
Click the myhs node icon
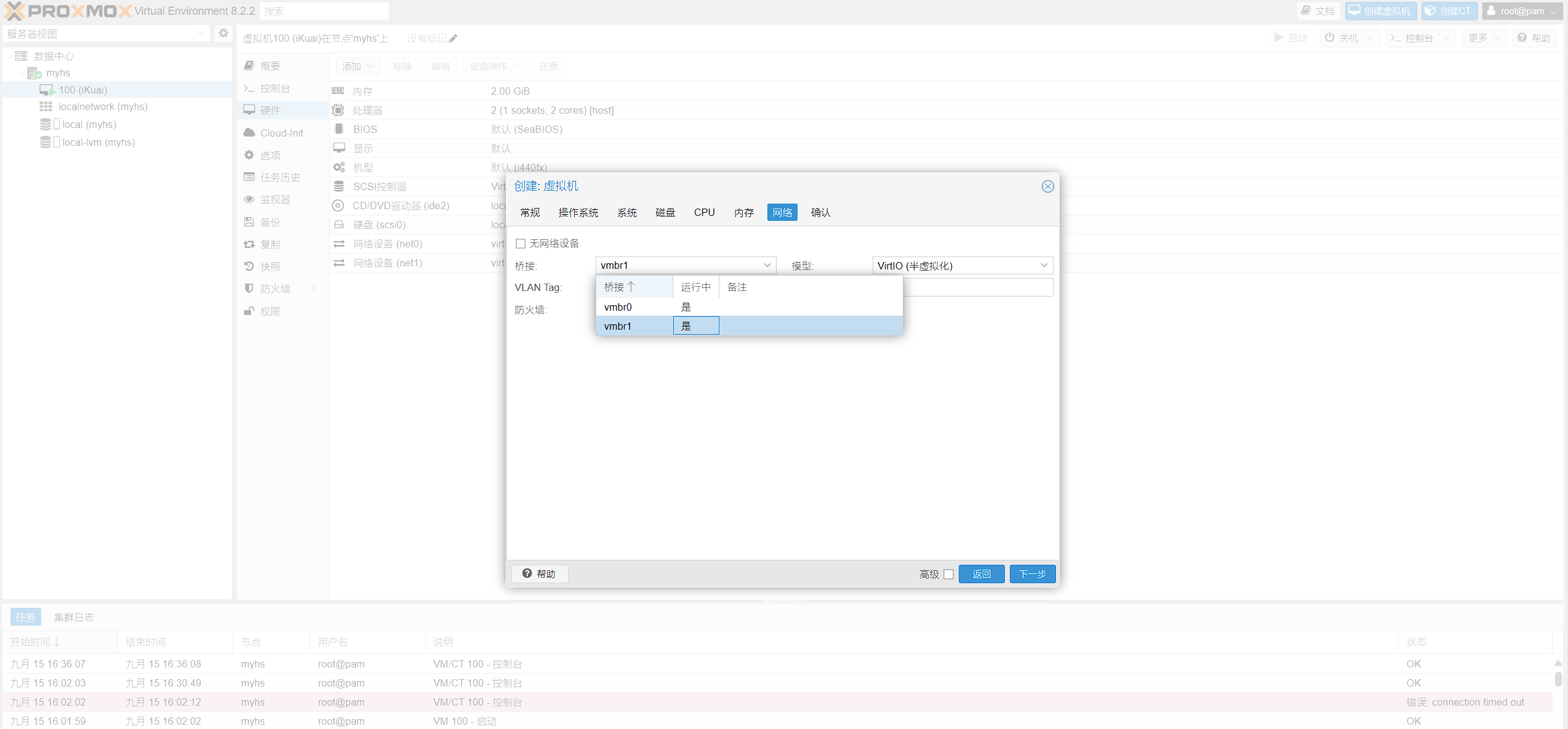[34, 73]
